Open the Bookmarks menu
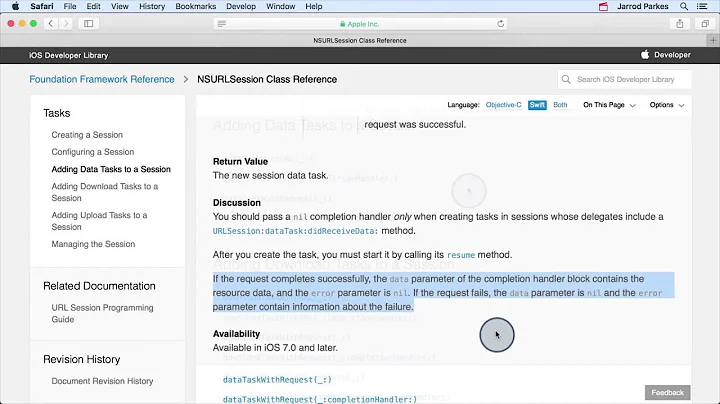The width and height of the screenshot is (720, 404). coord(196,6)
